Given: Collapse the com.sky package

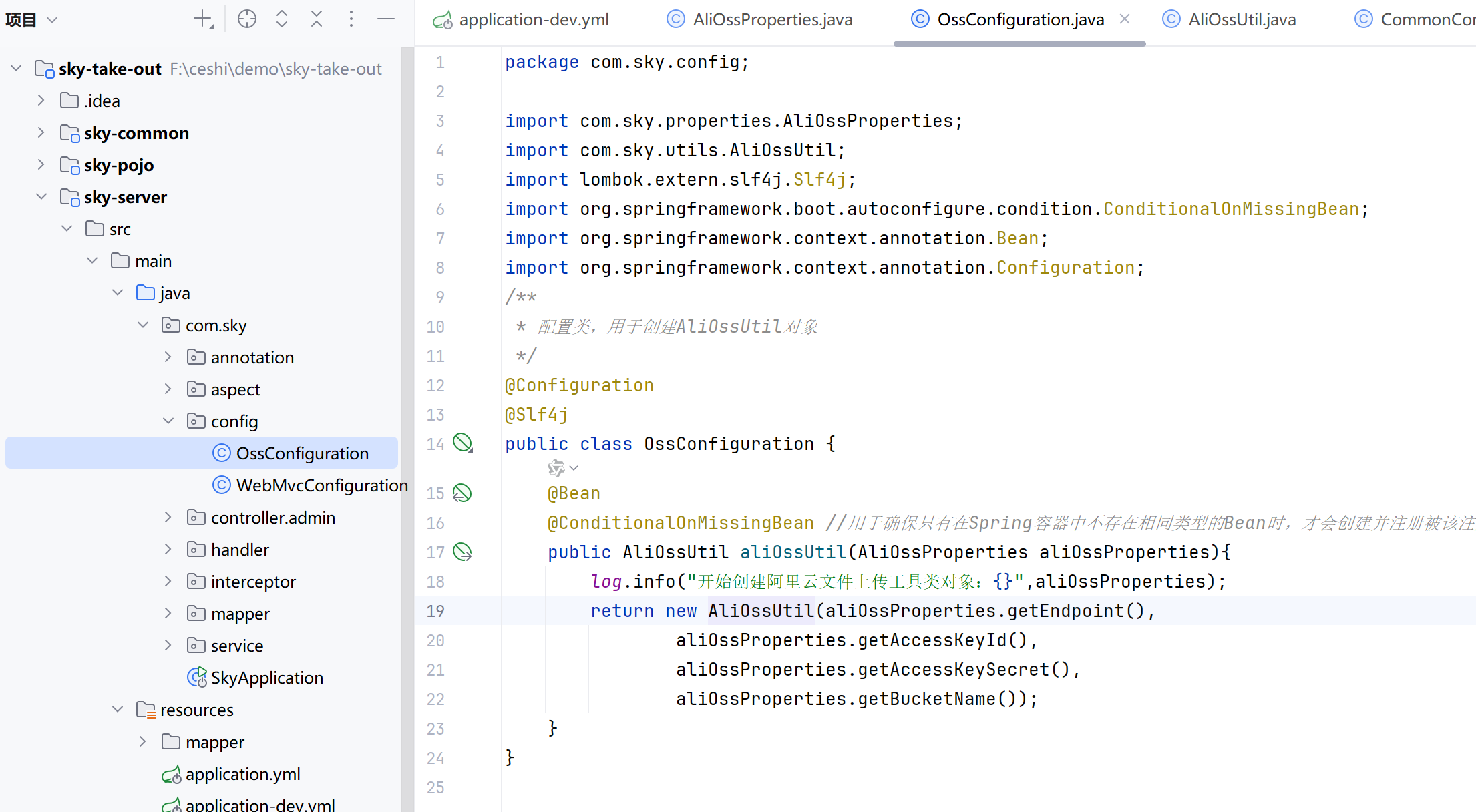Looking at the screenshot, I should 143,325.
